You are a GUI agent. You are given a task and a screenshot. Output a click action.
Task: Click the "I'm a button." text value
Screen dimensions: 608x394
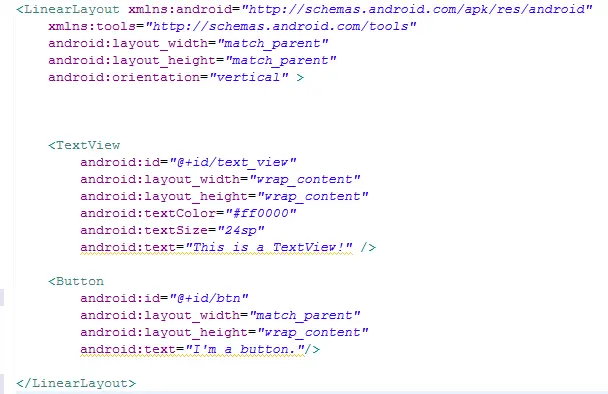coord(245,349)
